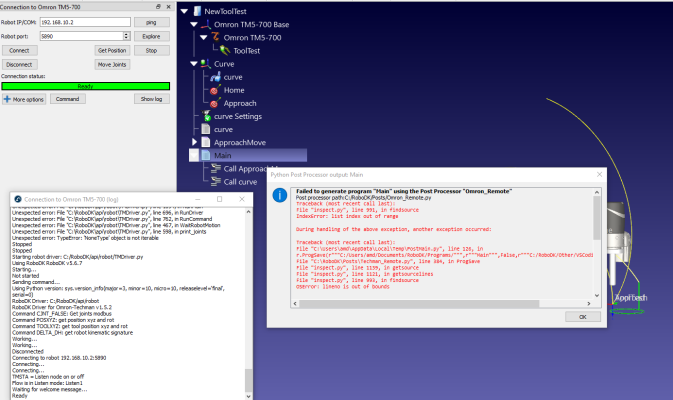Screen dimensions: 673x400
Task: Open More options in connection panel
Action: 24,99
